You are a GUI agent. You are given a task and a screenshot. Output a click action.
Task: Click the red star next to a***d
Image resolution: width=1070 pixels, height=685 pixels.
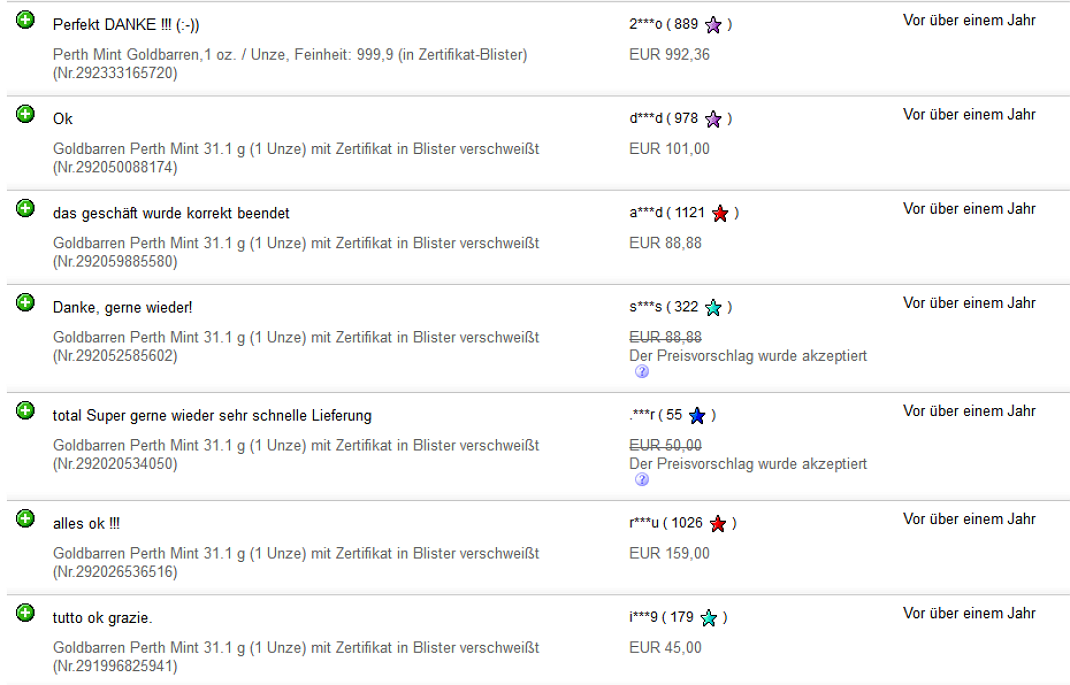[720, 214]
